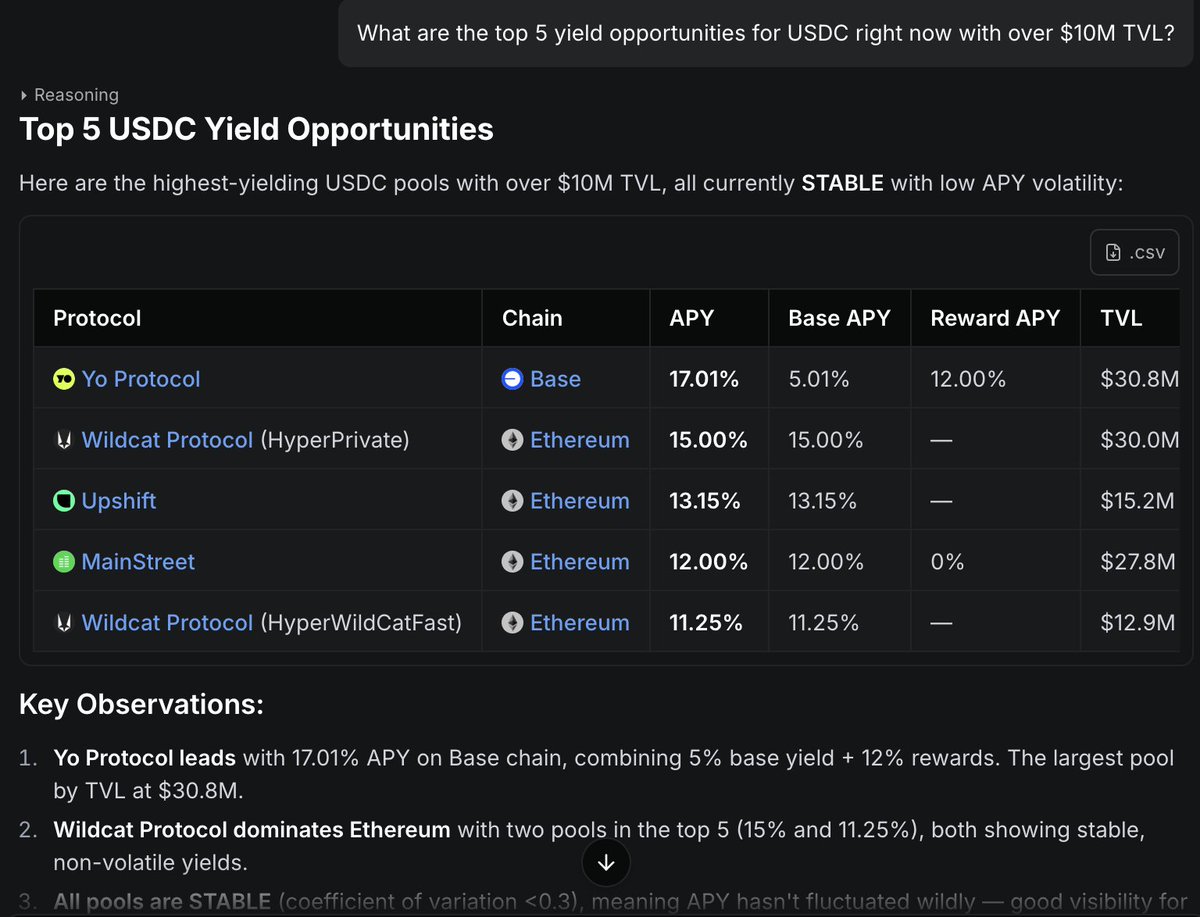This screenshot has height=917, width=1200.
Task: Click the APY column header
Action: [x=692, y=318]
